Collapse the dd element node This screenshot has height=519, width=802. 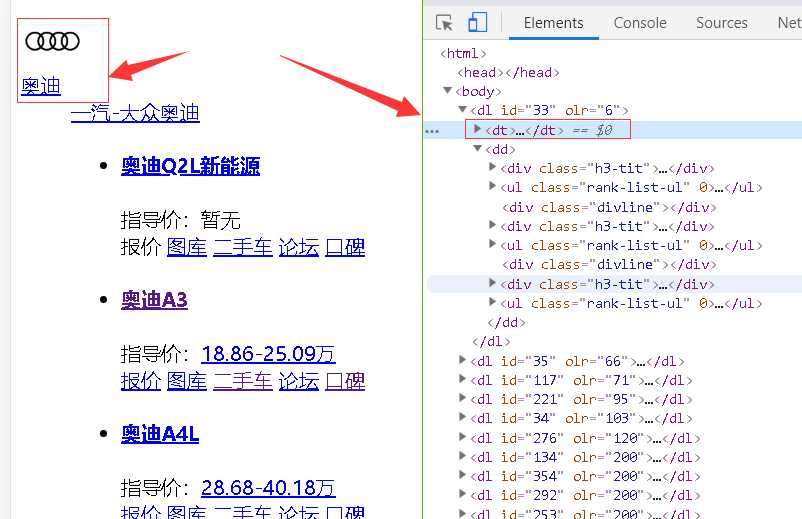click(477, 149)
